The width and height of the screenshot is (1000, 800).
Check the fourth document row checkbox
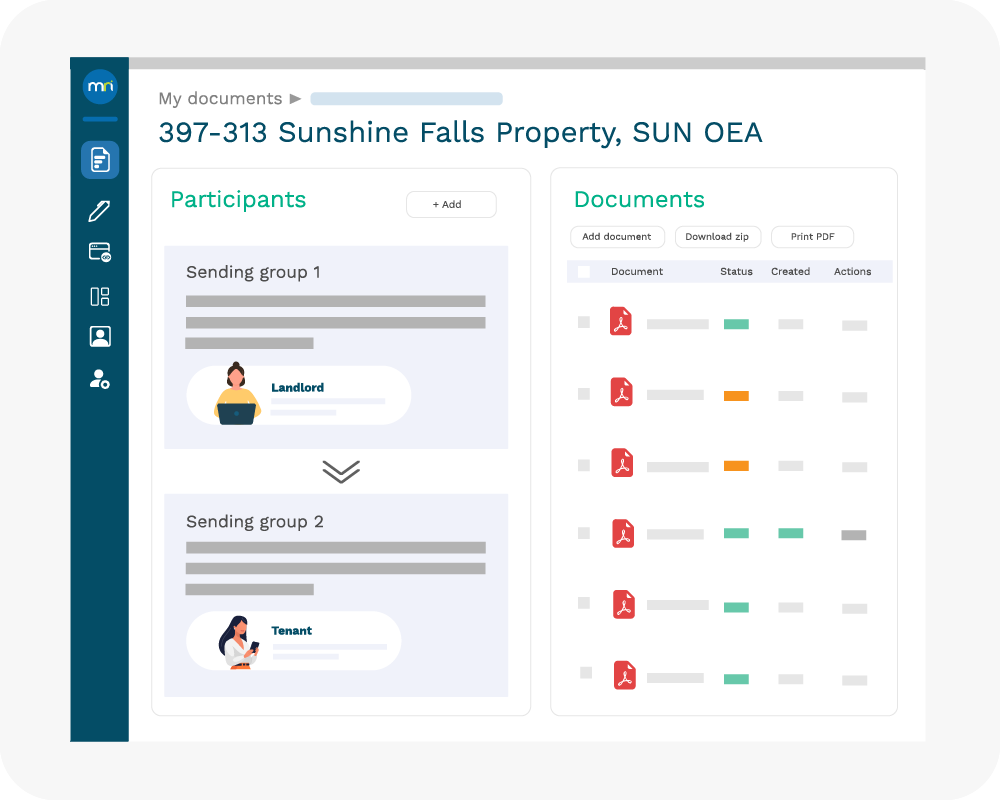click(584, 533)
